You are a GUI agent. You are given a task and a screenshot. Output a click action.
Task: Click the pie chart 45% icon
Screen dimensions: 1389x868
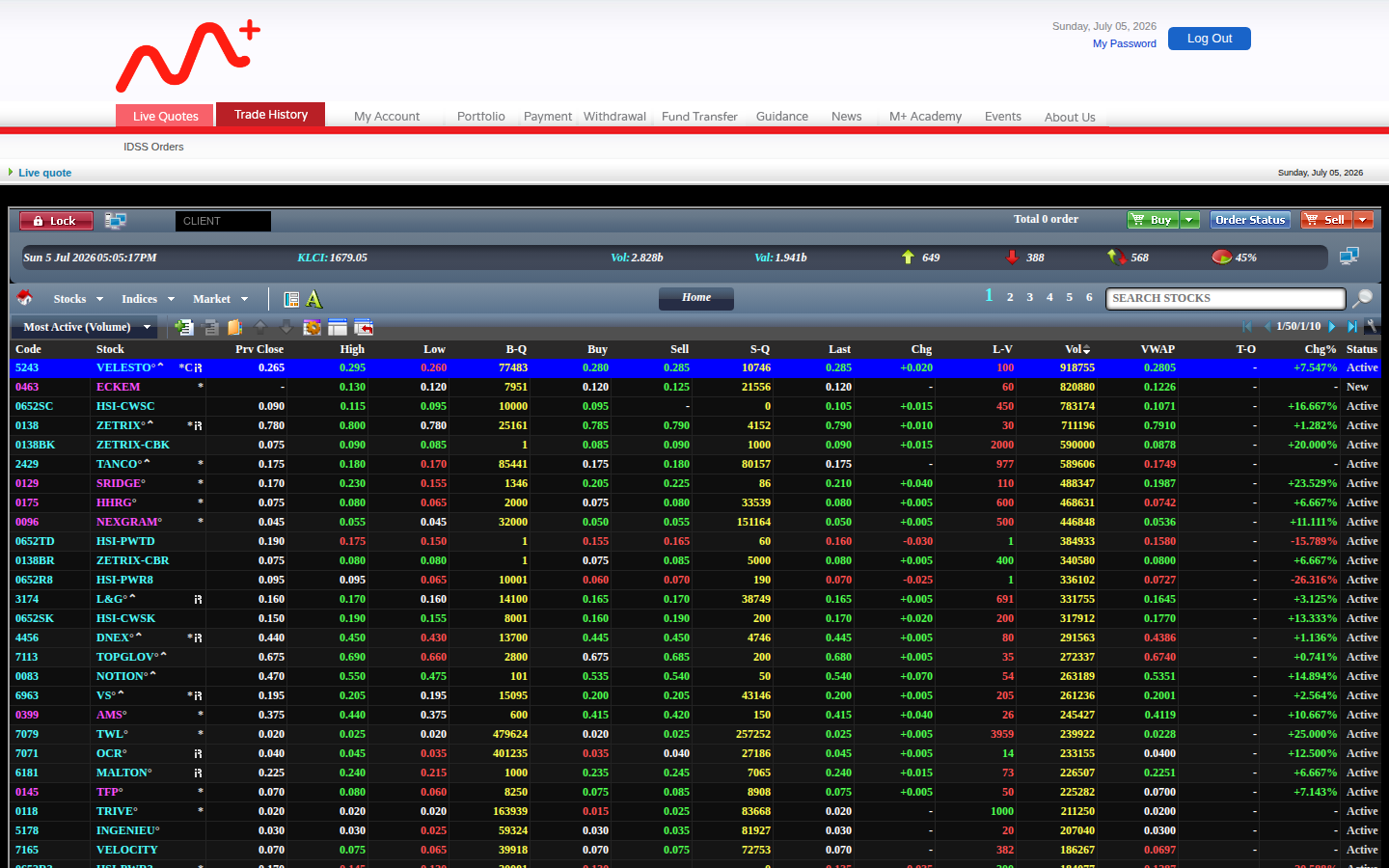[x=1222, y=257]
